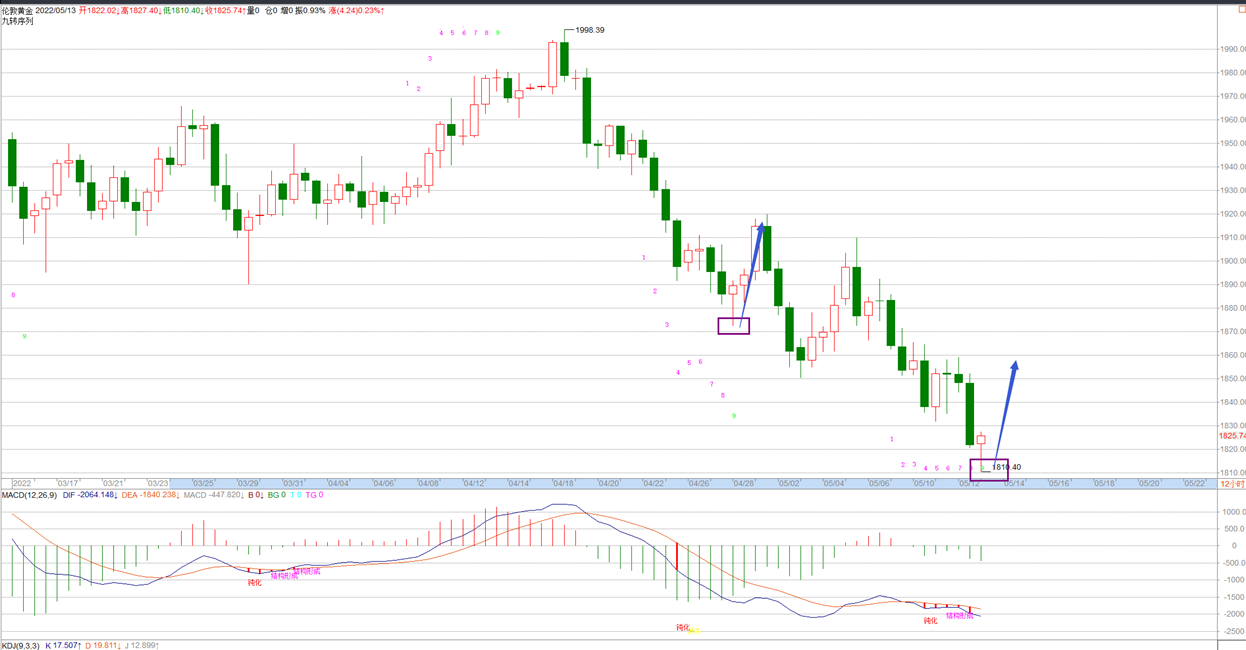Select the purple rectangle near 04/28 candle
This screenshot has height=650, width=1246.
click(x=733, y=325)
